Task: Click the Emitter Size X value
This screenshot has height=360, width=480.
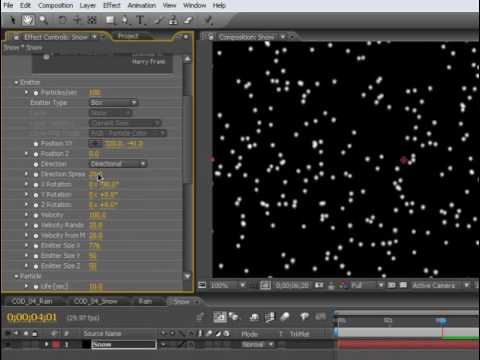Action: [95, 246]
